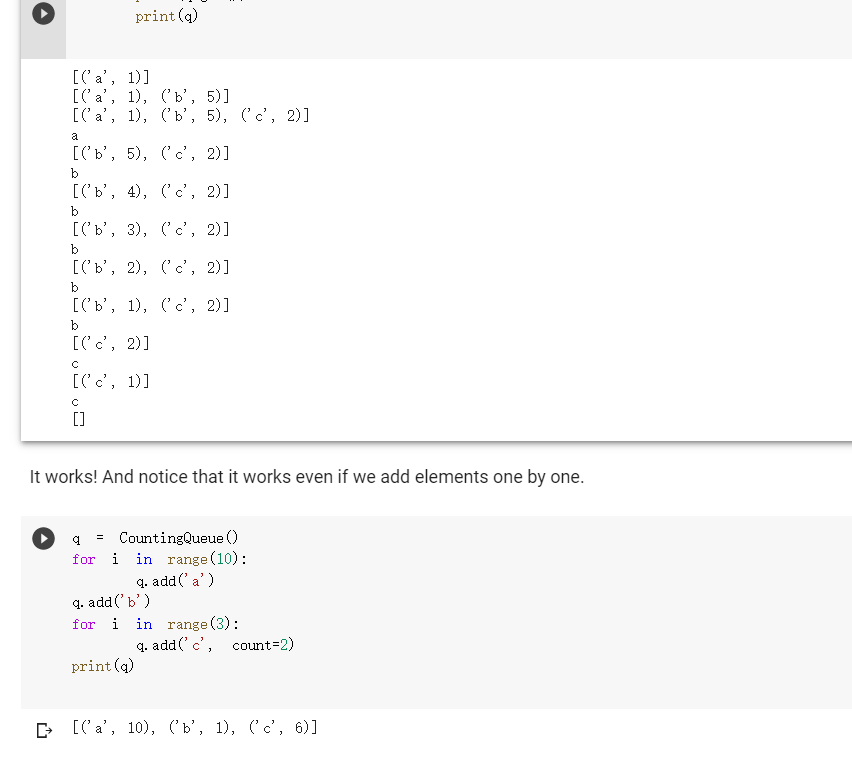Click the single 'a' output line

pos(75,135)
